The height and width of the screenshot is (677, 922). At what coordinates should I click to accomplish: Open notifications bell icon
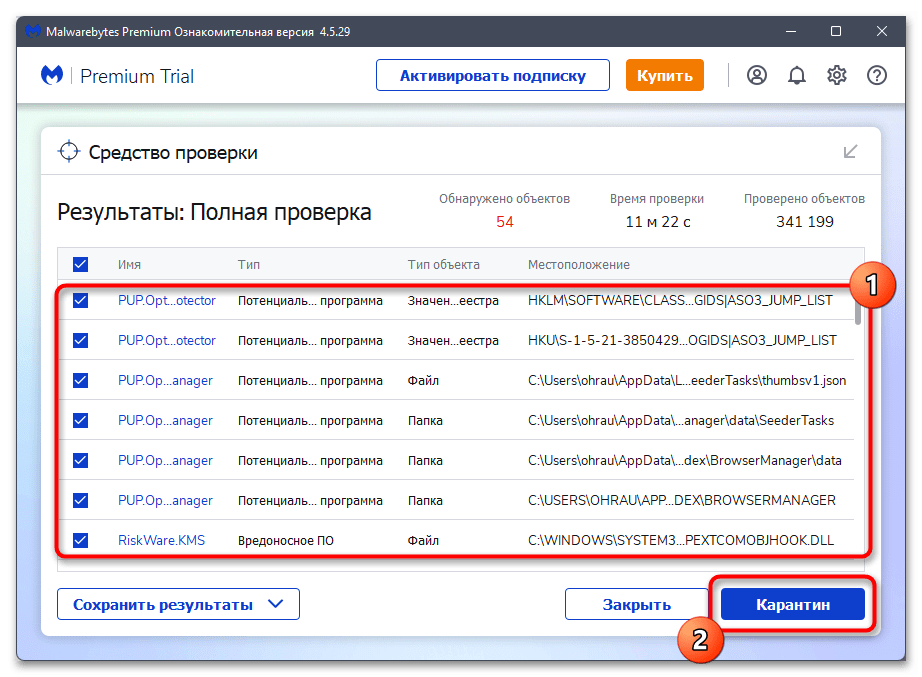(797, 75)
